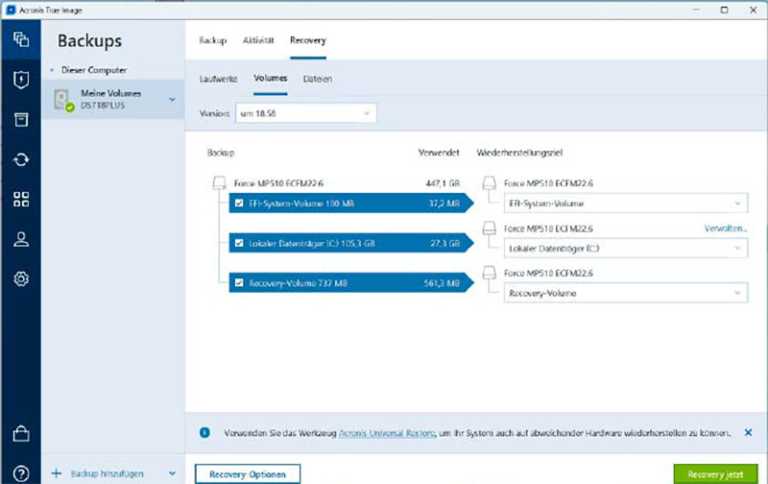
Task: Select the Meine Volumes backup entry
Action: 113,99
